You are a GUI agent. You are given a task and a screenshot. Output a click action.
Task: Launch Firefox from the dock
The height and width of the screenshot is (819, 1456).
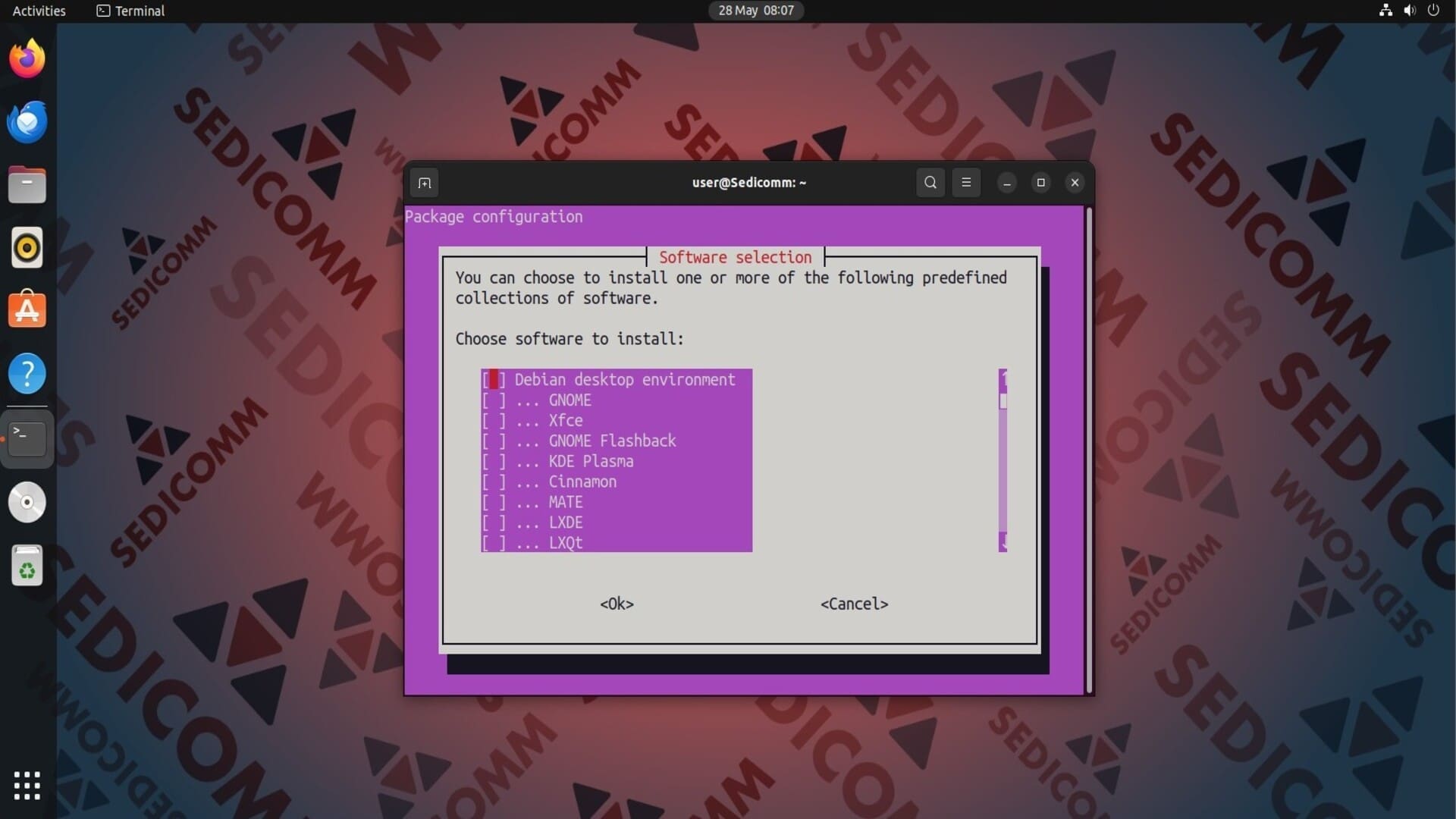27,59
